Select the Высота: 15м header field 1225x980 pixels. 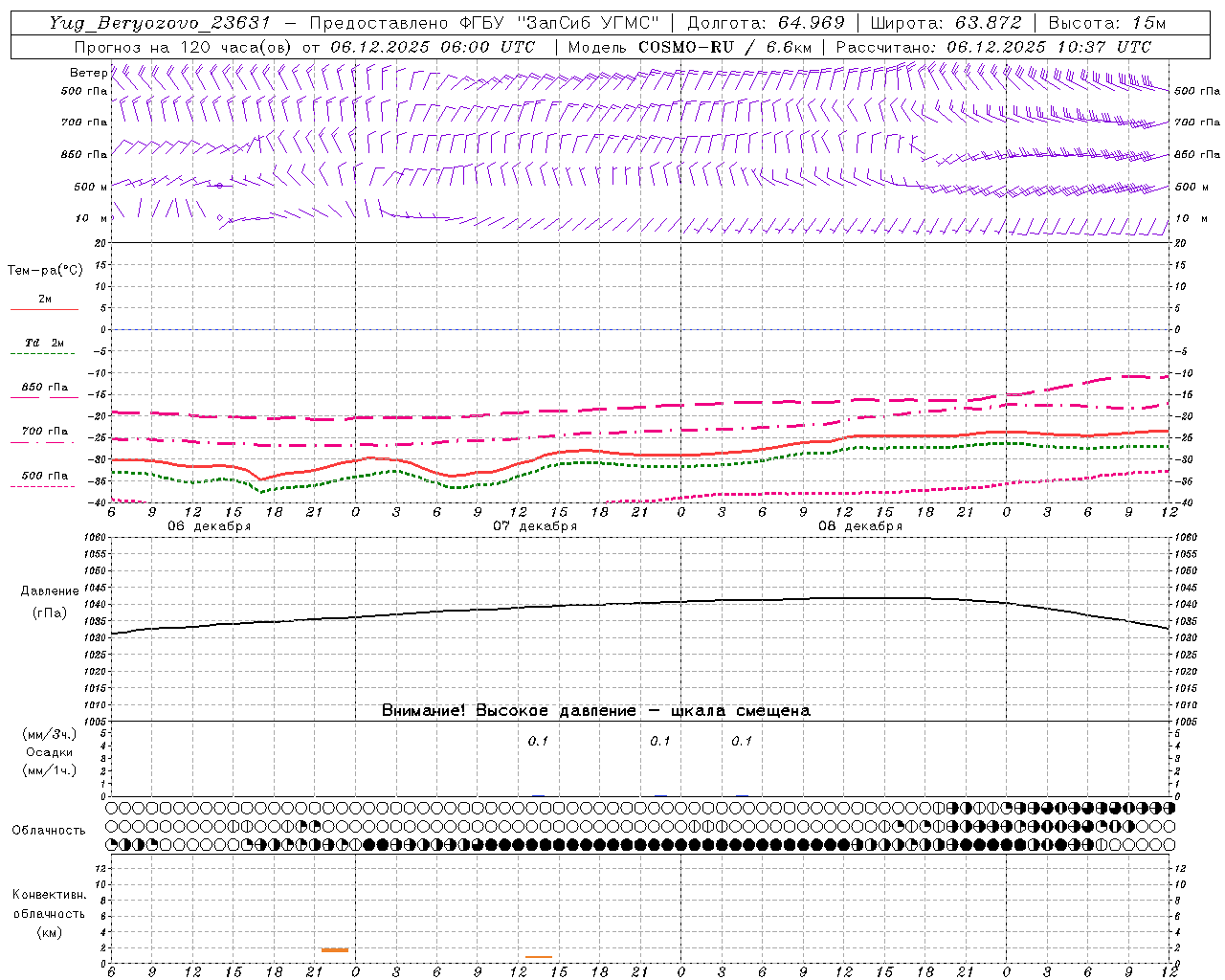1107,23
